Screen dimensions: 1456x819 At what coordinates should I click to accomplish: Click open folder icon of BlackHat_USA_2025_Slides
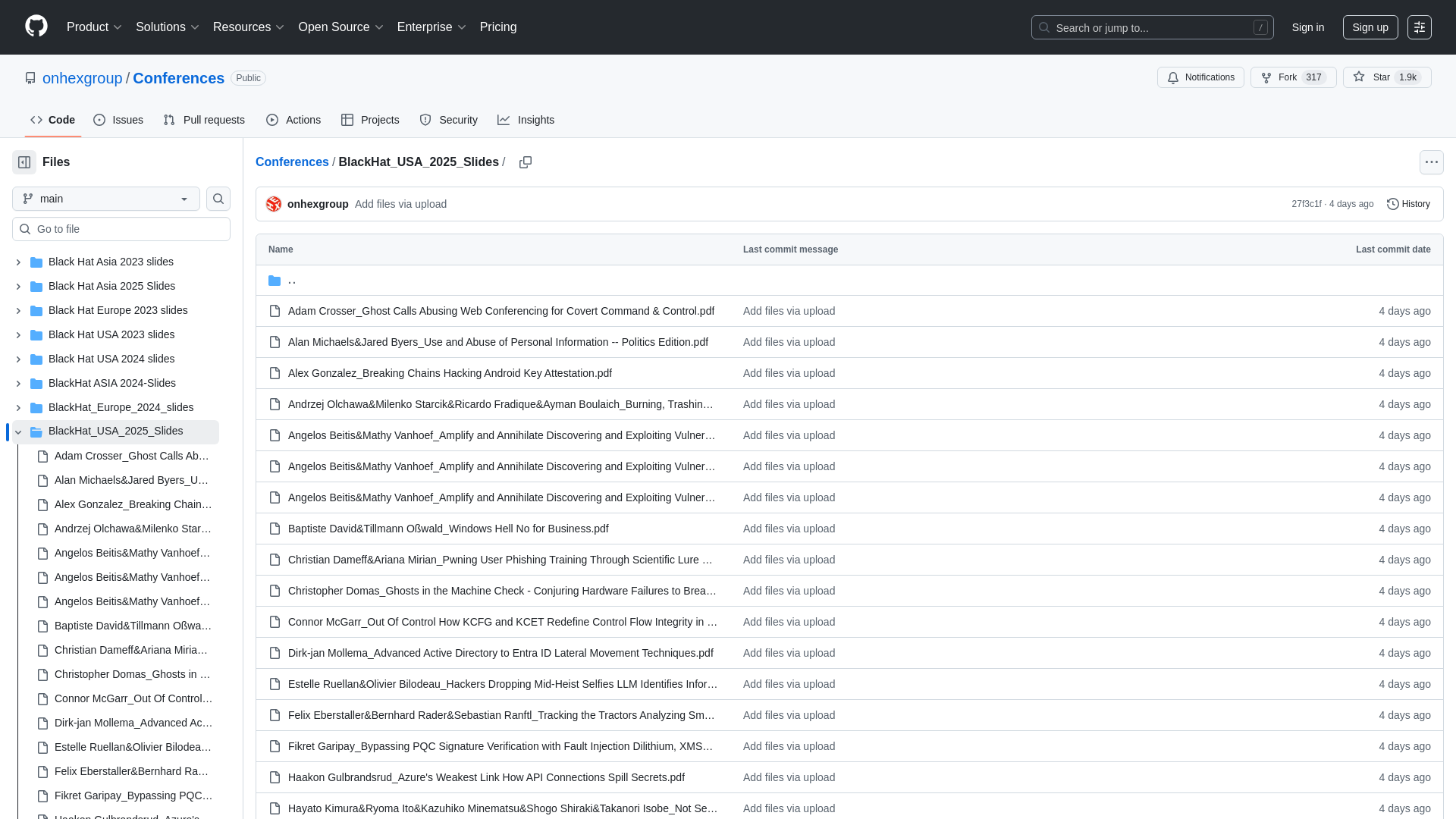coord(36,432)
